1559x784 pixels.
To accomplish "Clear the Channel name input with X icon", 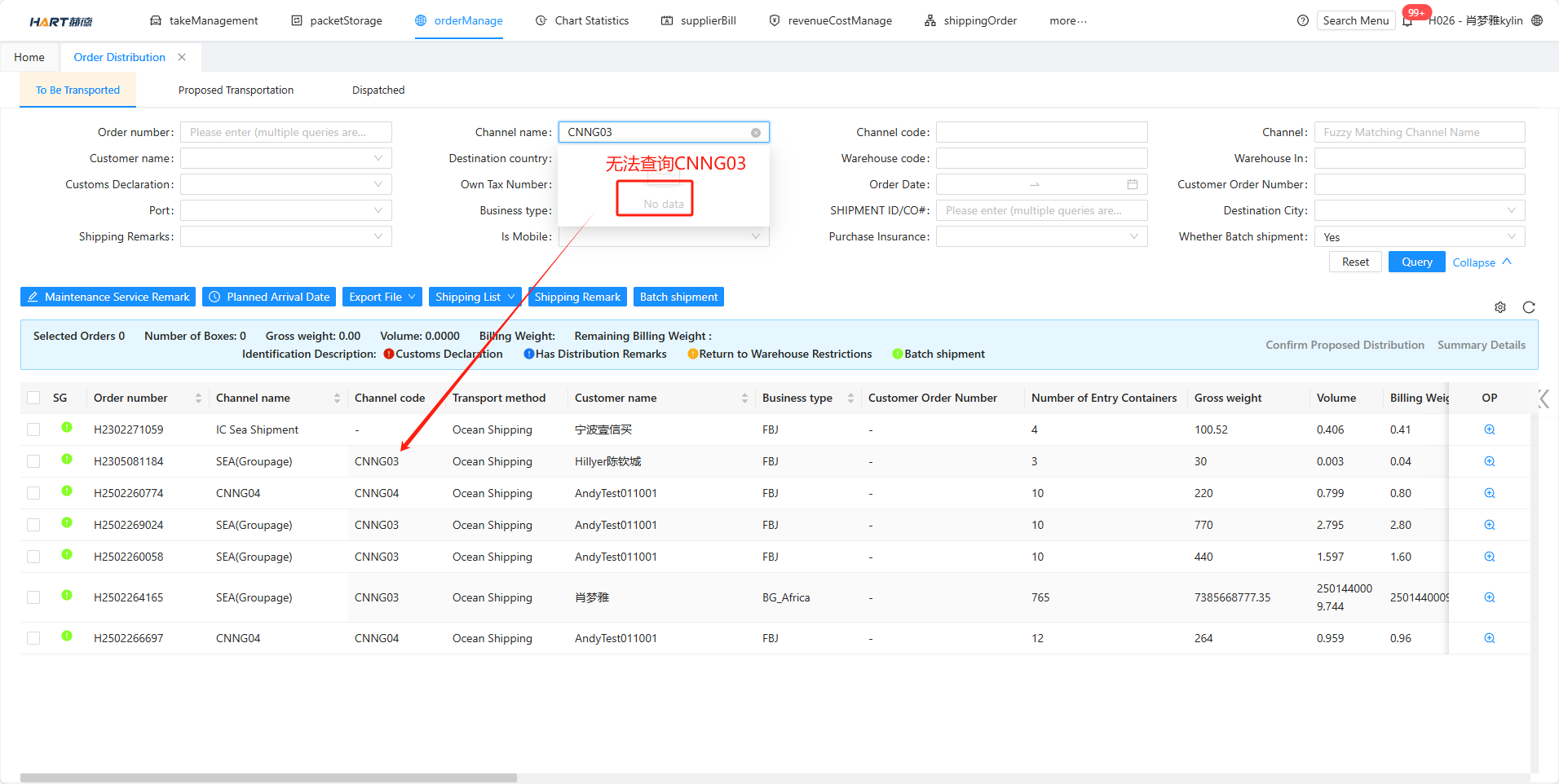I will coord(756,133).
